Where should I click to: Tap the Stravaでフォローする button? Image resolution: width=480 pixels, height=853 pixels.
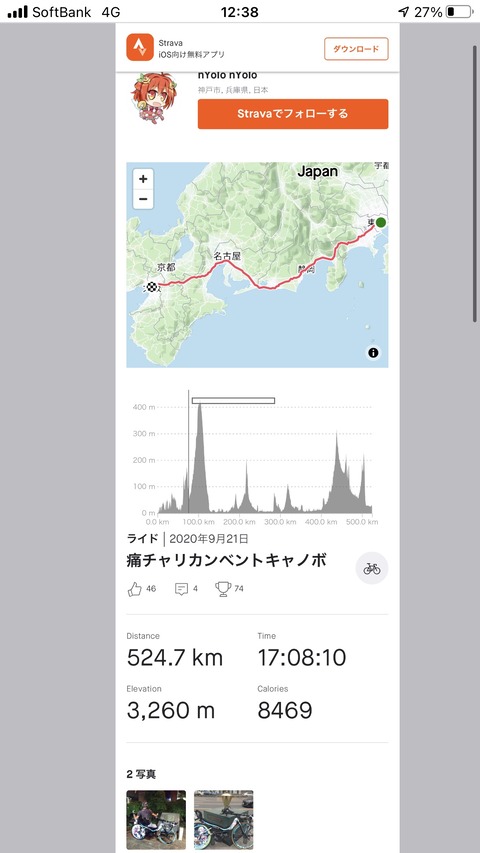tap(293, 114)
